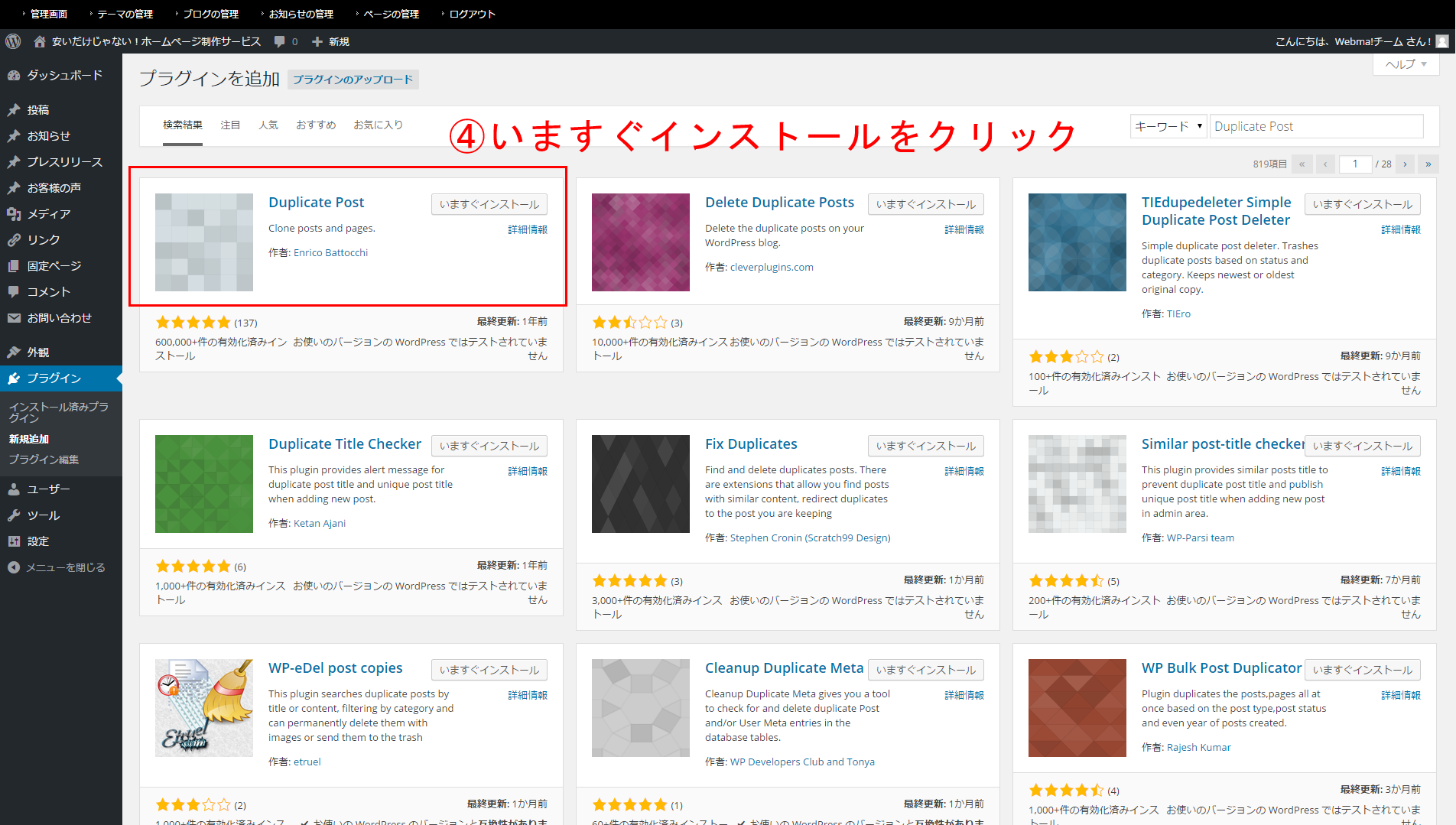Open 詳細情報 for Fix Duplicates
Viewport: 1456px width, 825px height.
click(964, 471)
